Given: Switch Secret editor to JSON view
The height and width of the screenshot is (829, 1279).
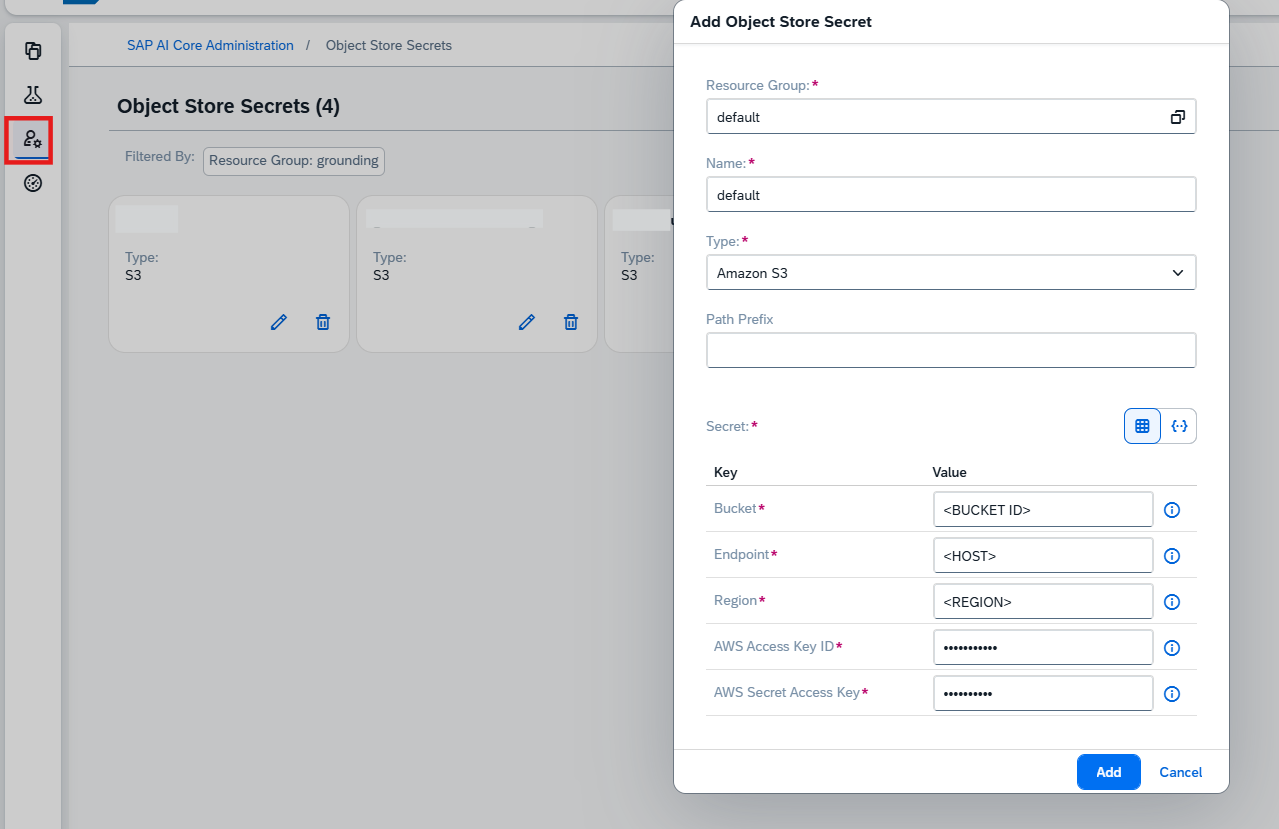Looking at the screenshot, I should 1179,426.
